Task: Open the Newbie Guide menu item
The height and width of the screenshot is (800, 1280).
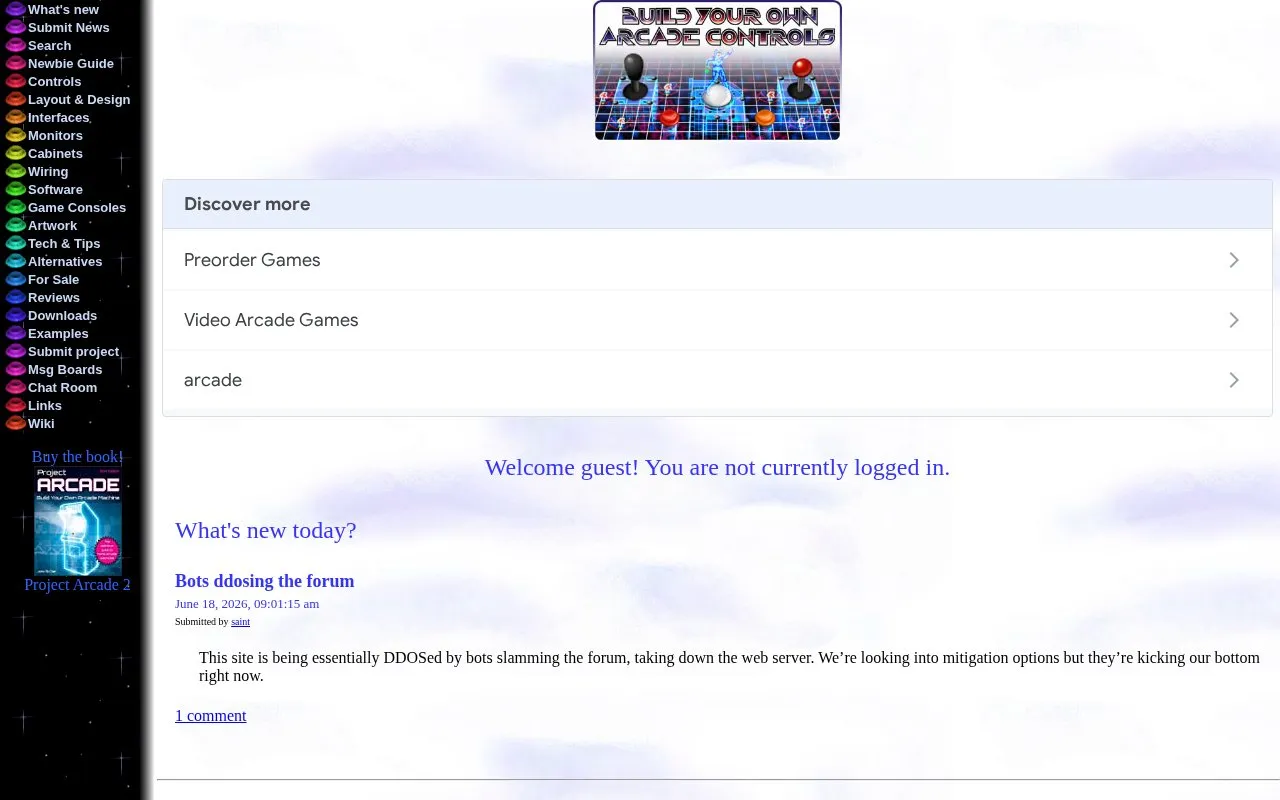Action: (71, 63)
